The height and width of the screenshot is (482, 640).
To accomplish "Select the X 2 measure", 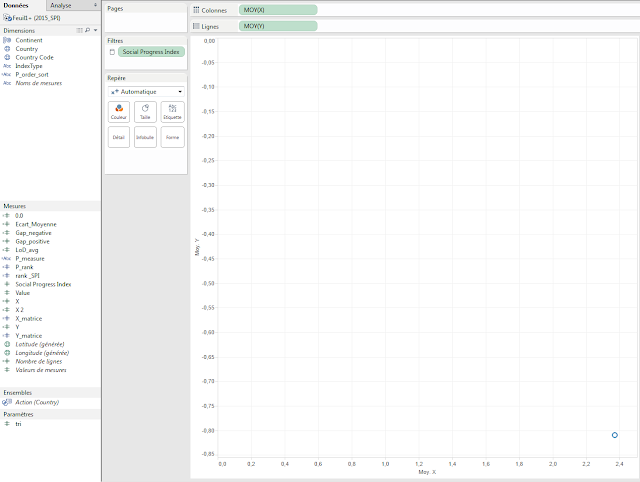I will [20, 310].
